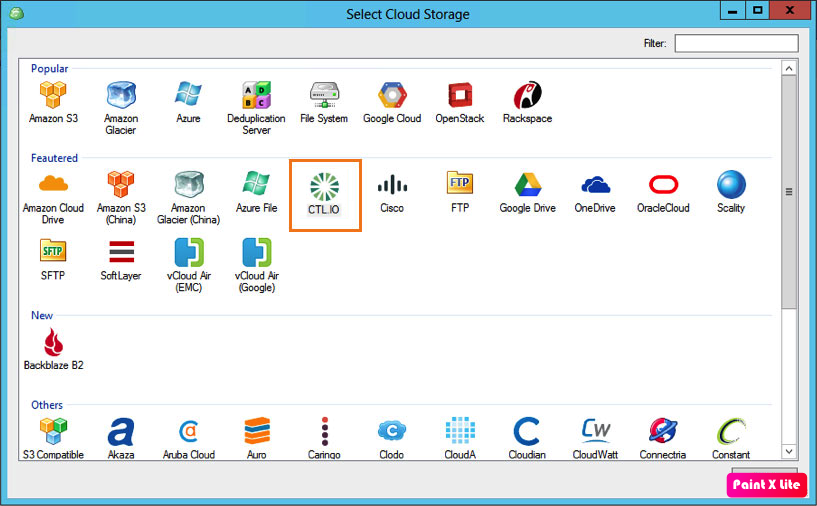This screenshot has width=817, height=506.
Task: Select SoftLayer storage icon
Action: click(x=121, y=251)
